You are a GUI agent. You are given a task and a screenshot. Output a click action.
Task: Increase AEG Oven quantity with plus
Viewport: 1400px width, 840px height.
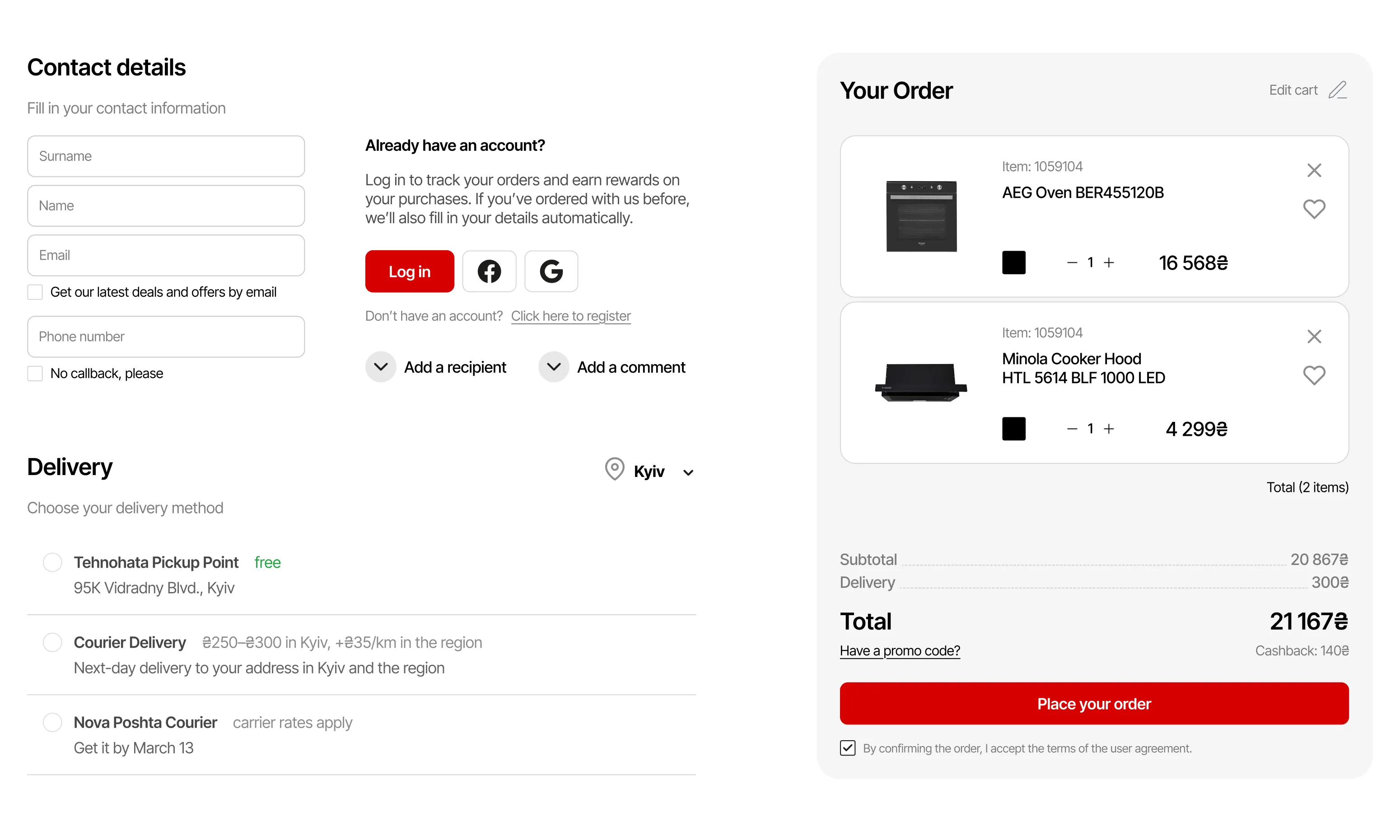[x=1109, y=263]
